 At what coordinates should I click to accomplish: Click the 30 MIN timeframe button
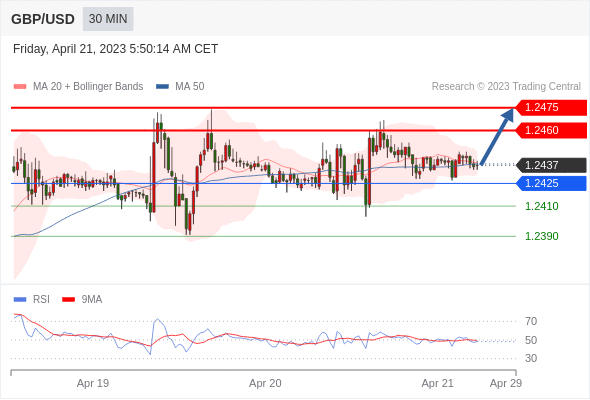(x=108, y=19)
